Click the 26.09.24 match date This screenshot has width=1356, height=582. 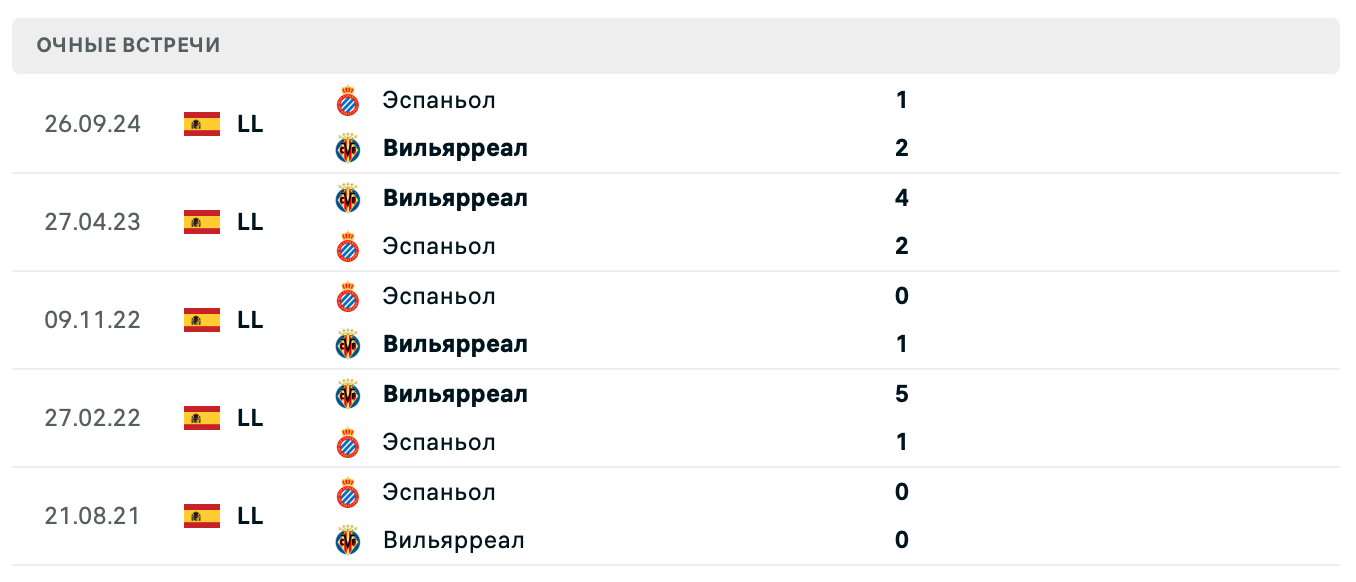pyautogui.click(x=93, y=124)
